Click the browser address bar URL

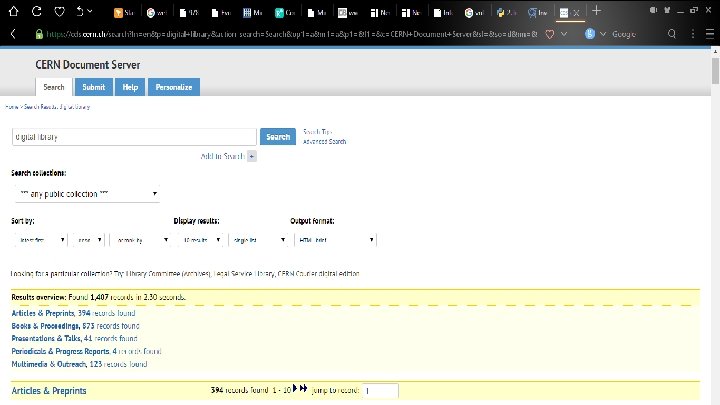pyautogui.click(x=292, y=34)
